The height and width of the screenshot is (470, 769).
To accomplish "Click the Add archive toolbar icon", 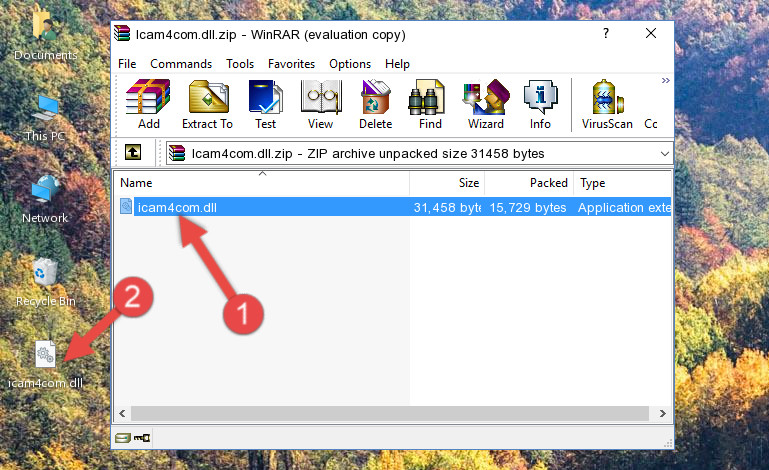I will 148,104.
